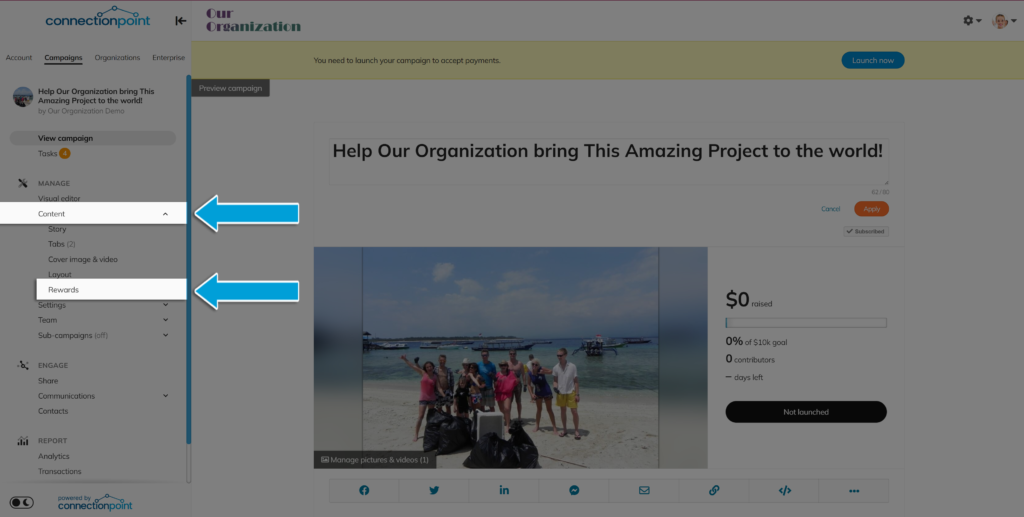
Task: Apply the campaign title edit
Action: pyautogui.click(x=871, y=209)
